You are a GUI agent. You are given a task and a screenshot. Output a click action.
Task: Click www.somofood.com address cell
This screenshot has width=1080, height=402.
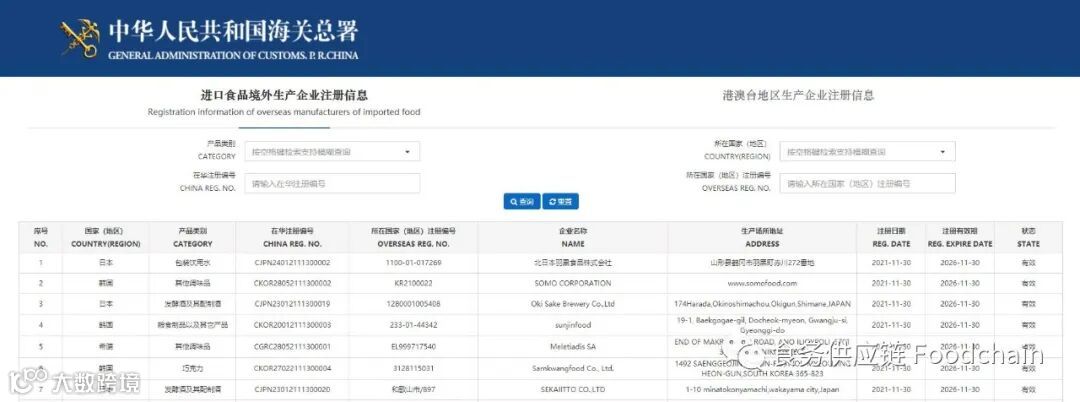click(762, 283)
